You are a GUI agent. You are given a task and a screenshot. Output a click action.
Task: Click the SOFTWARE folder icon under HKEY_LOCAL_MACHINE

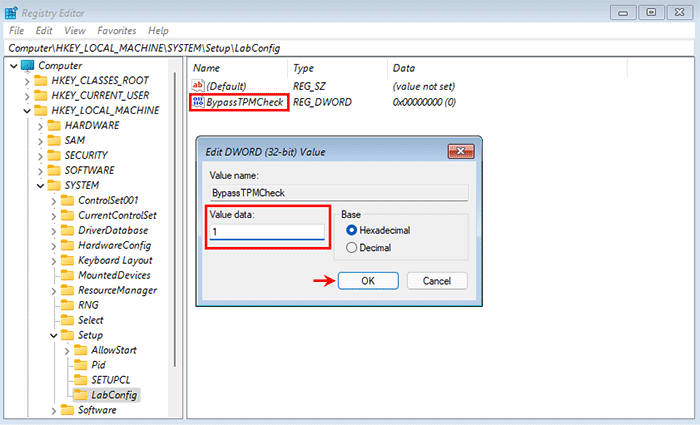[x=54, y=171]
